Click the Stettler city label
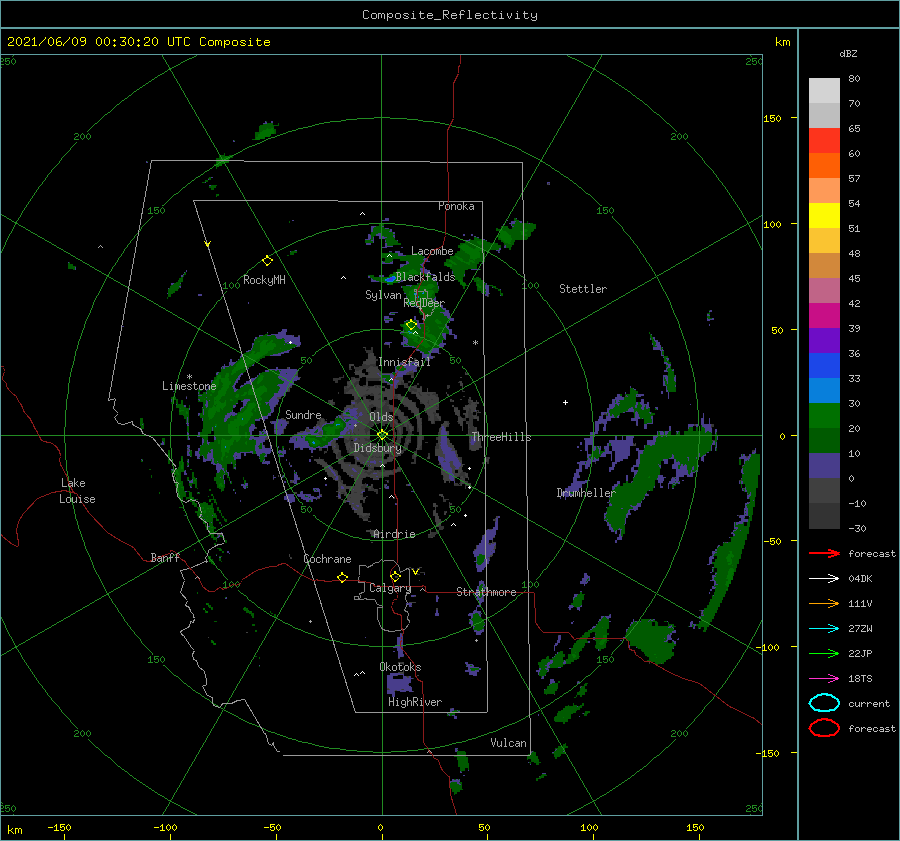Viewport: 900px width, 841px height. [x=583, y=289]
